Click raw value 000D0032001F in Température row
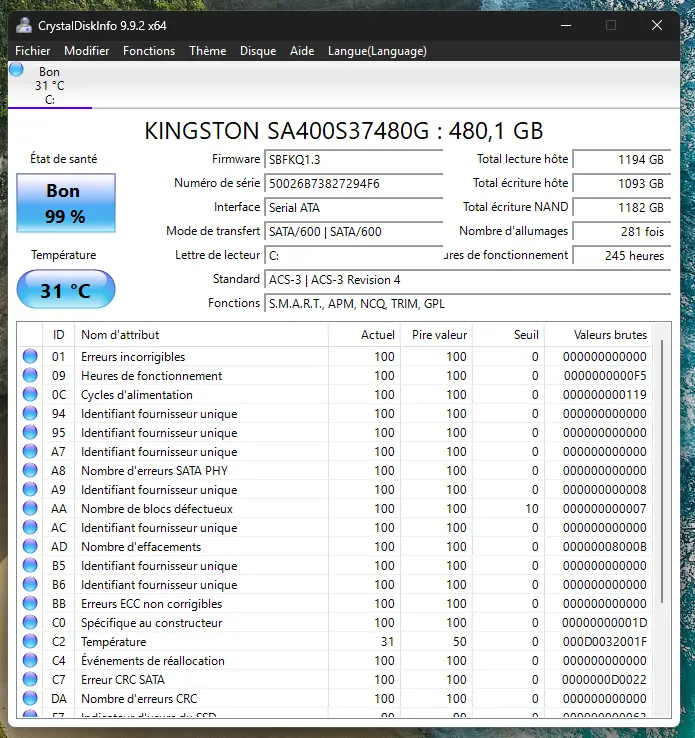Viewport: 695px width, 738px height. click(605, 642)
